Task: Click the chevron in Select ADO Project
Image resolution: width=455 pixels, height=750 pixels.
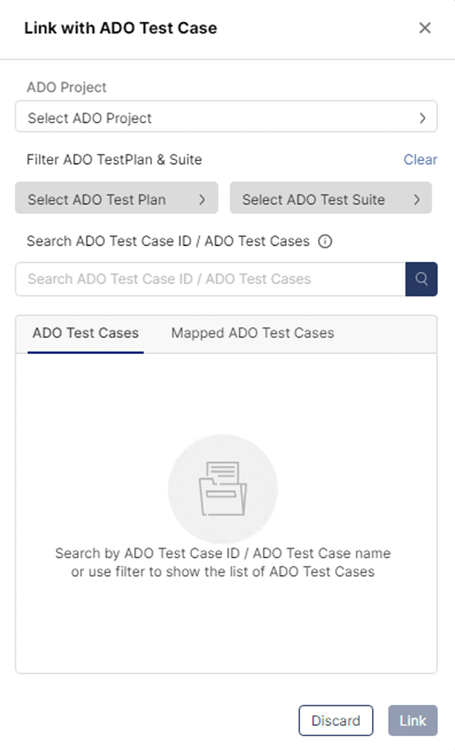Action: 422,118
